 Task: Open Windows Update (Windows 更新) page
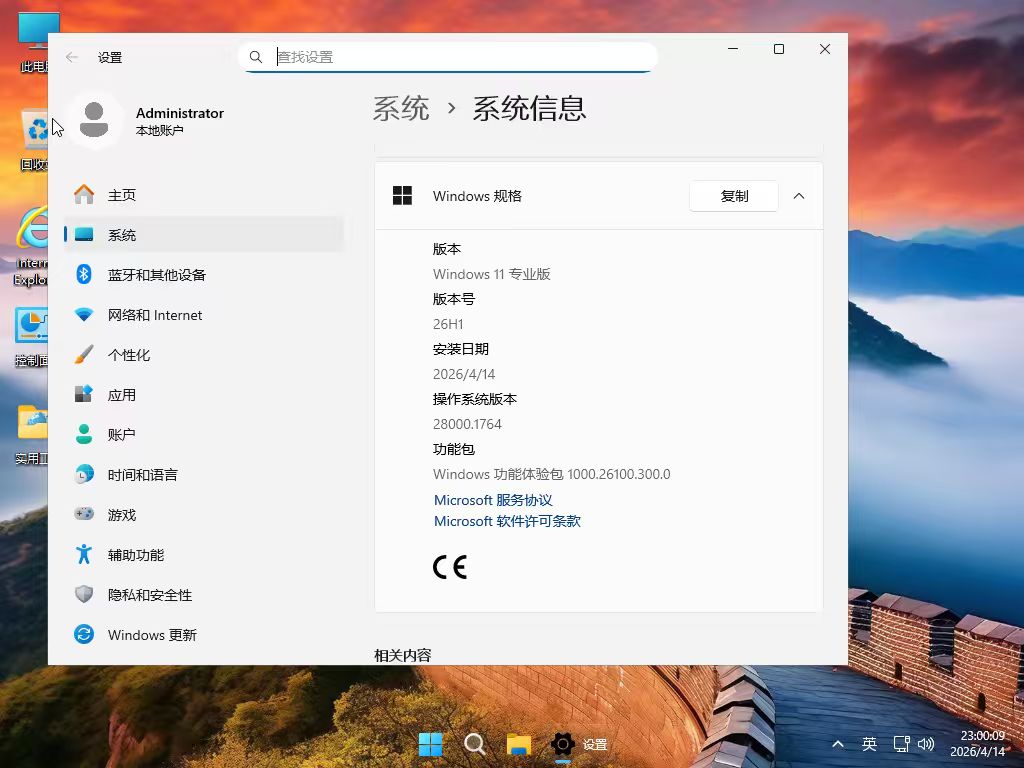[151, 635]
